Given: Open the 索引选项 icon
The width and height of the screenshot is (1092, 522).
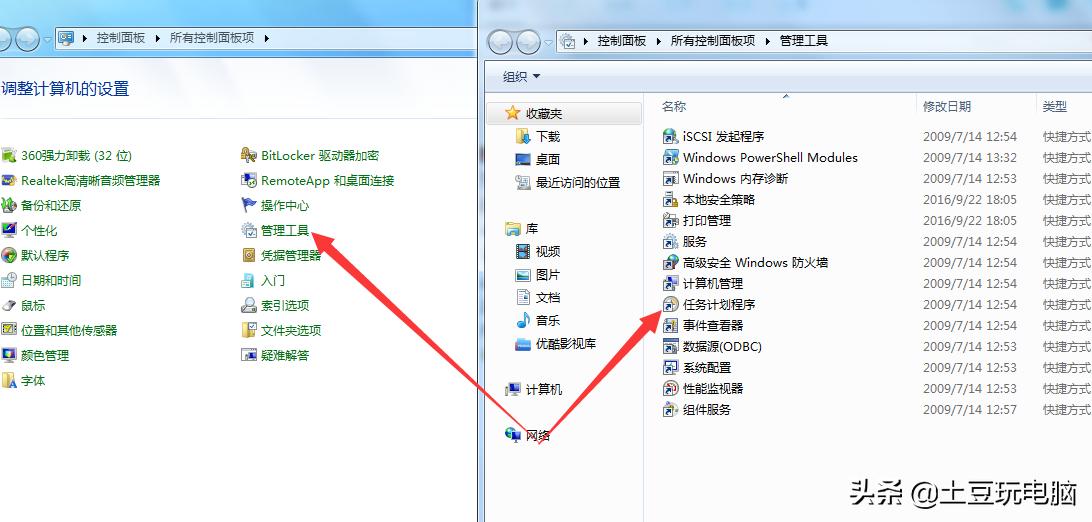Looking at the screenshot, I should click(x=249, y=306).
